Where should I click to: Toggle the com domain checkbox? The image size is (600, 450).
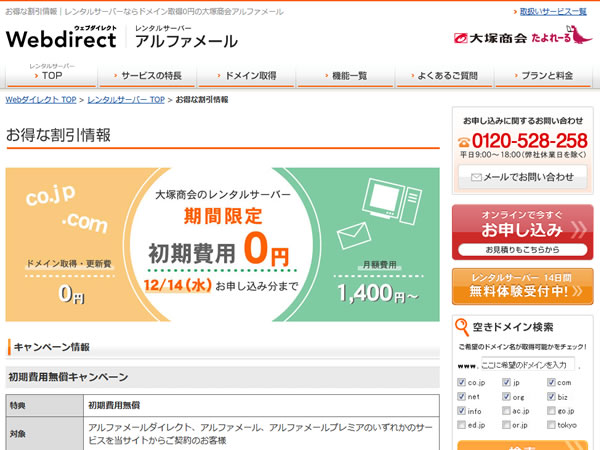tap(551, 382)
